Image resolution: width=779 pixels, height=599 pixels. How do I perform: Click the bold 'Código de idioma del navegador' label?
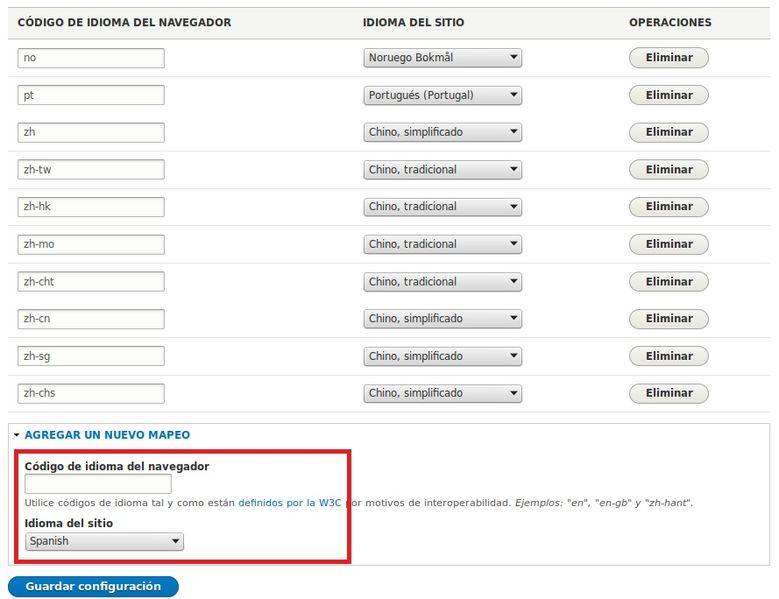point(117,466)
